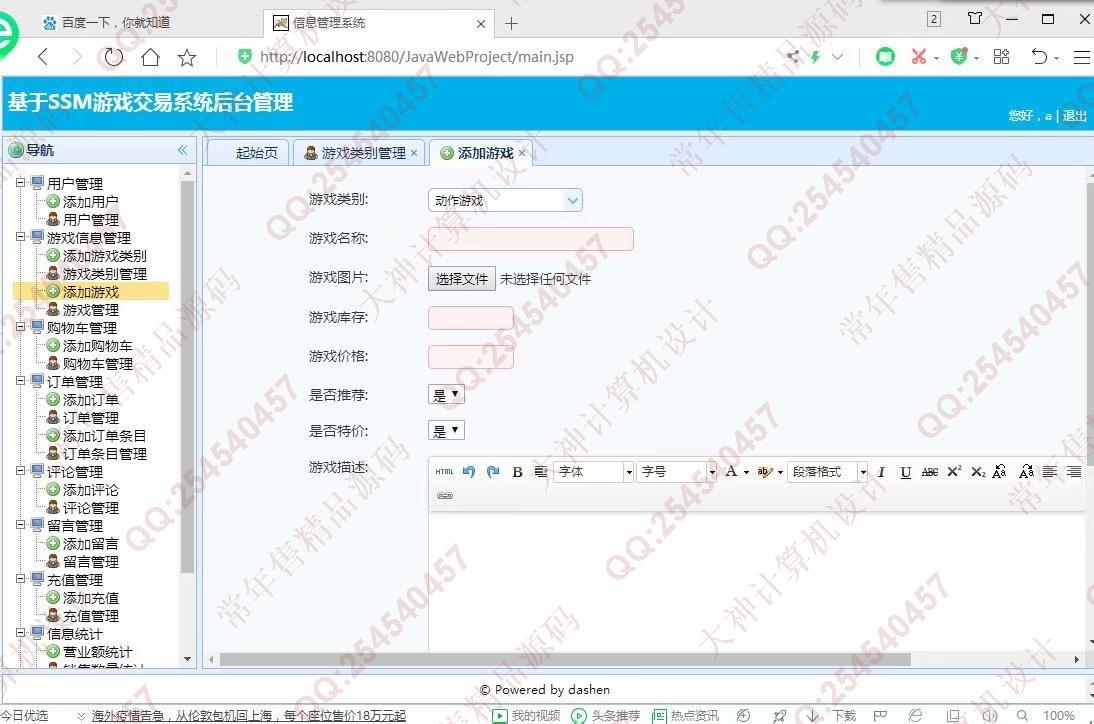
Task: Toggle underline formatting in editor
Action: coord(906,472)
